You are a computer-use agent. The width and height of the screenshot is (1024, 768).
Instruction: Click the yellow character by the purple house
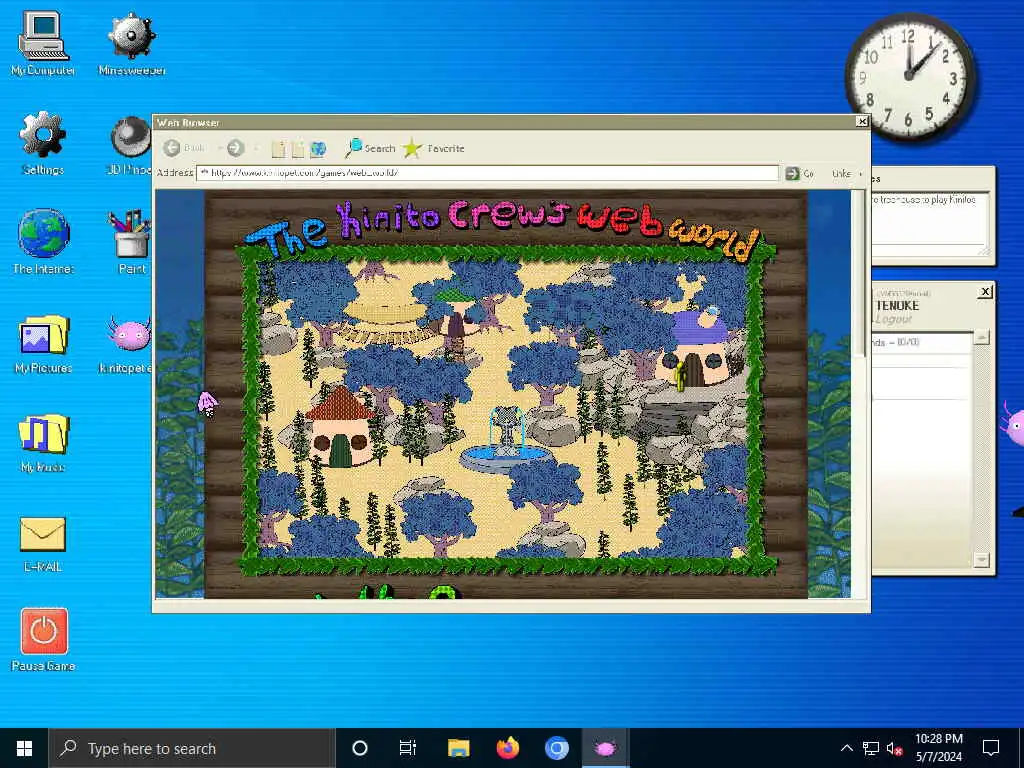(x=680, y=376)
